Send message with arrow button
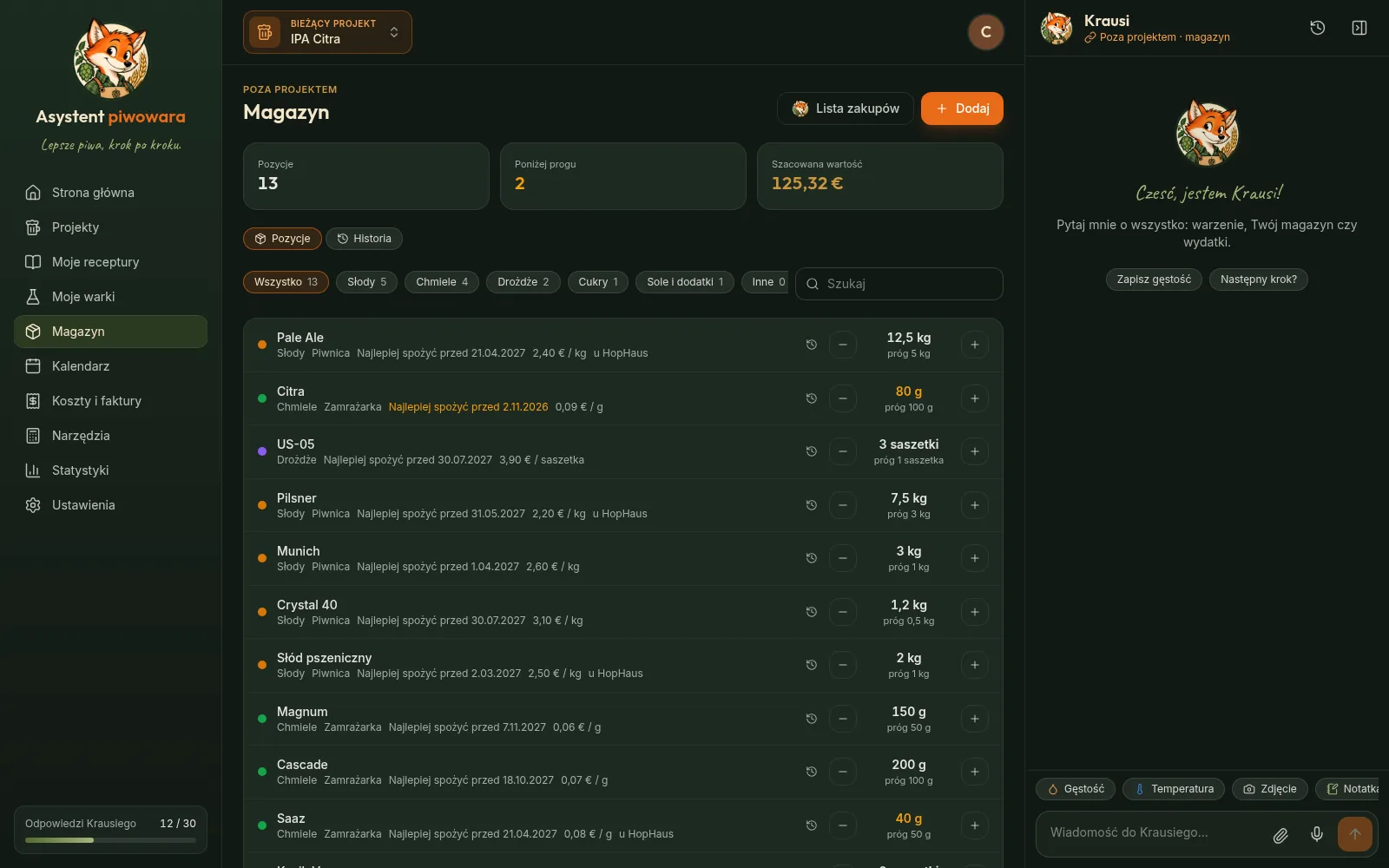The image size is (1389, 868). tap(1354, 834)
